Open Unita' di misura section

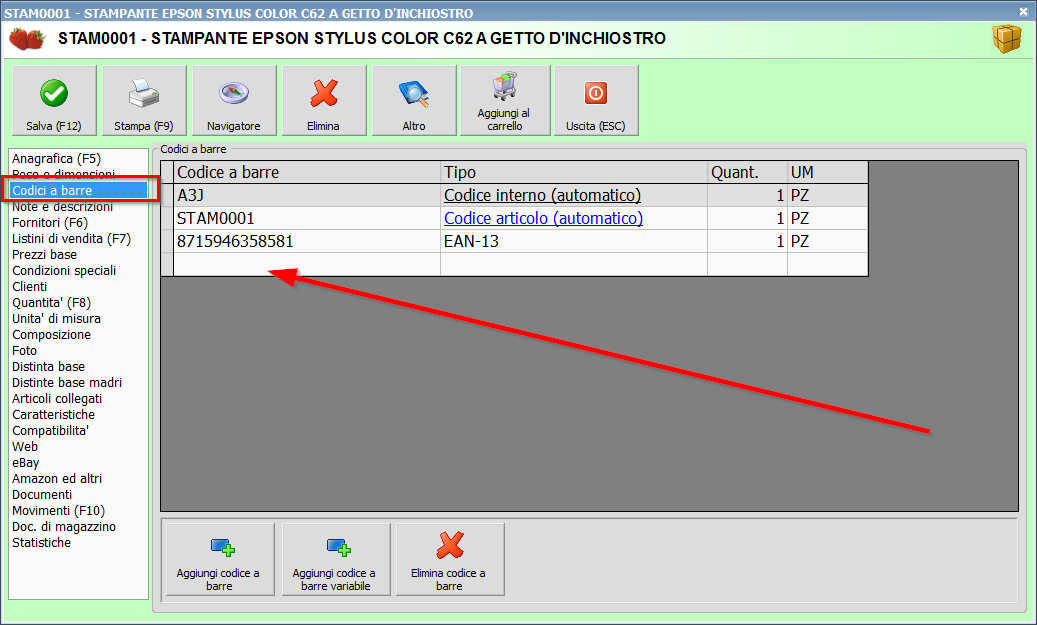[x=56, y=319]
